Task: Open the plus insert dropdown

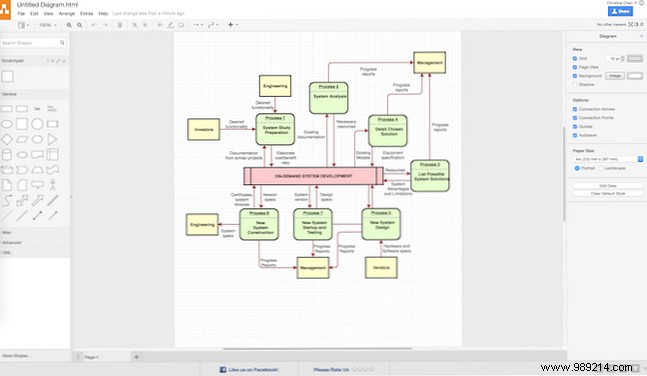Action: [x=233, y=25]
